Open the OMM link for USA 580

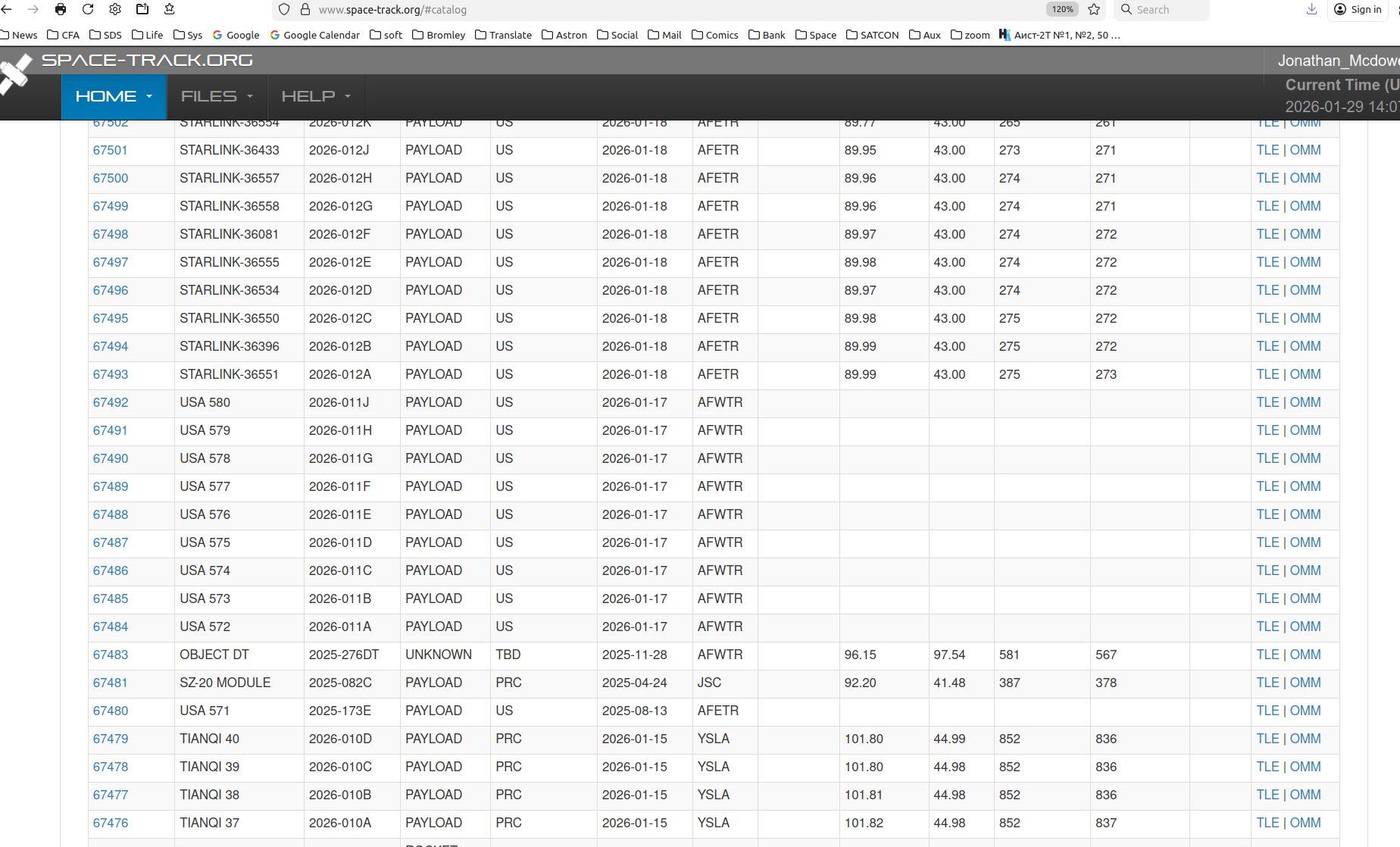[x=1305, y=402]
